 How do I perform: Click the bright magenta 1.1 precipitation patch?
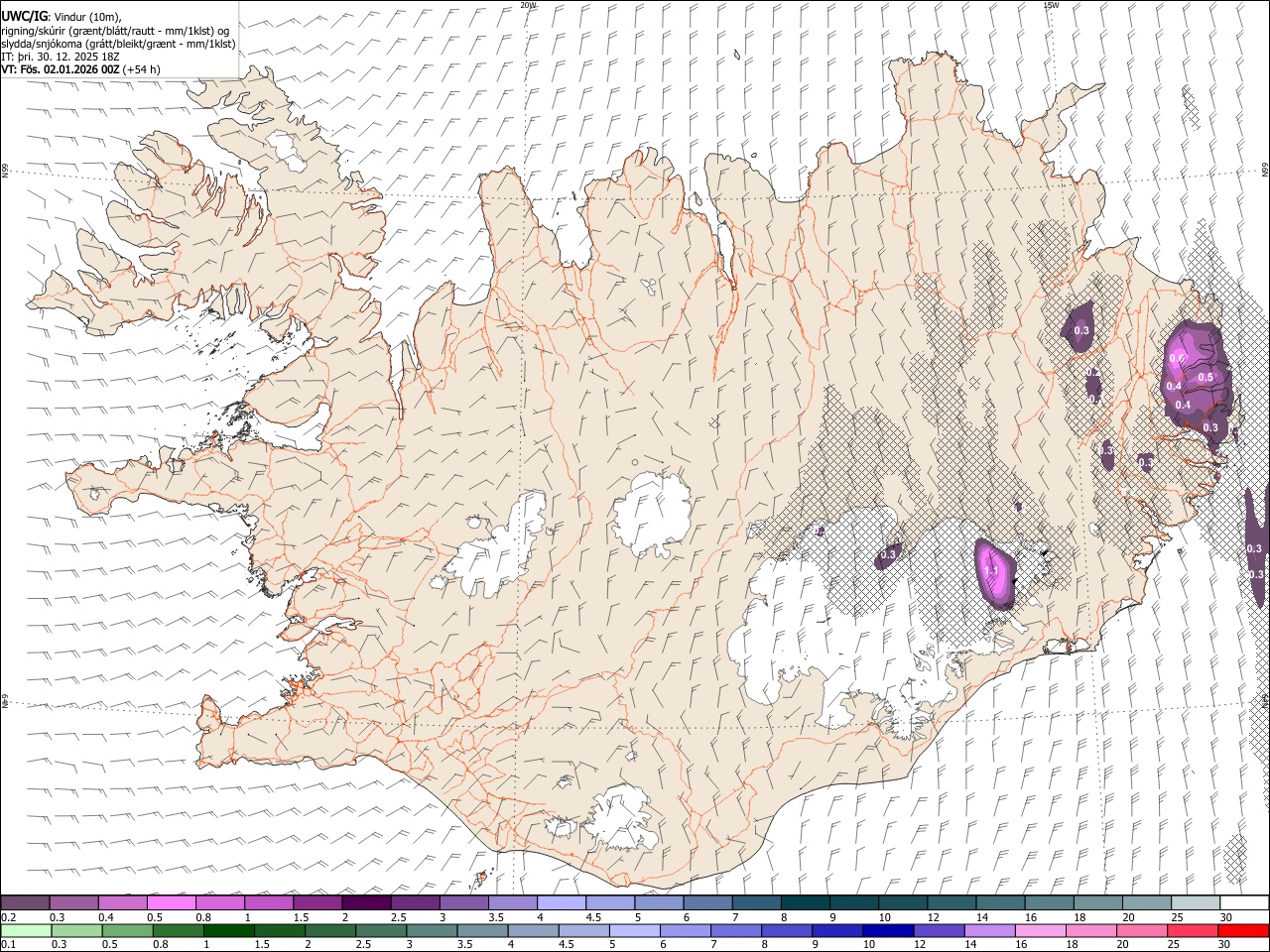point(994,573)
